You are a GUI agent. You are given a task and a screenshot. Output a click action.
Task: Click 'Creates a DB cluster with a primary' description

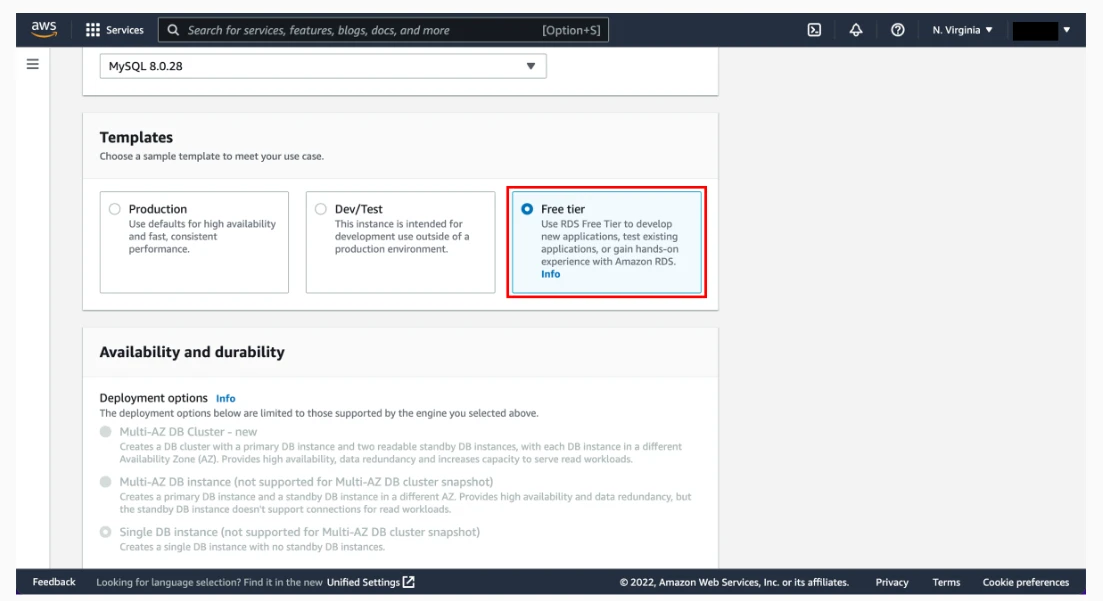point(400,453)
